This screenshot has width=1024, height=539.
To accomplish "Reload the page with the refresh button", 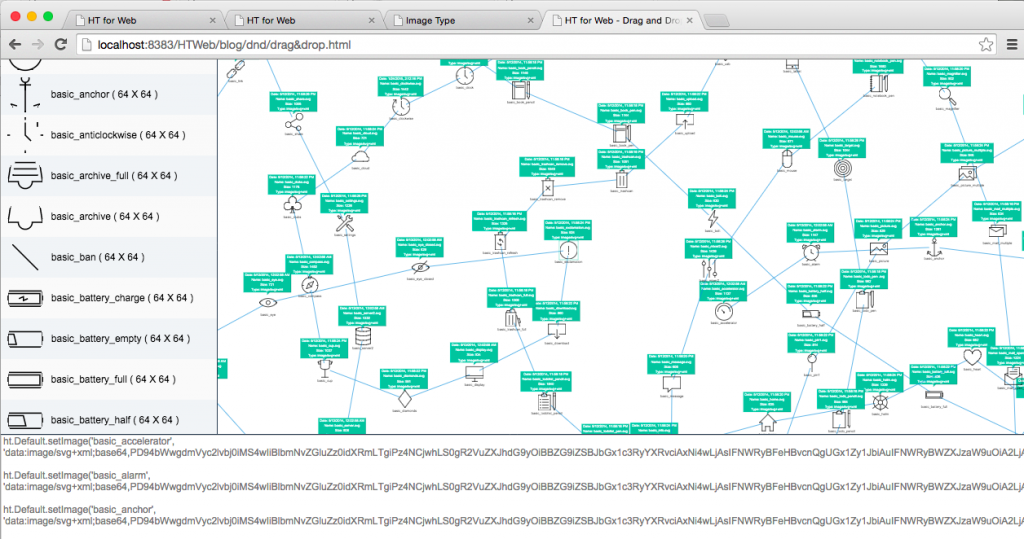I will tap(61, 45).
